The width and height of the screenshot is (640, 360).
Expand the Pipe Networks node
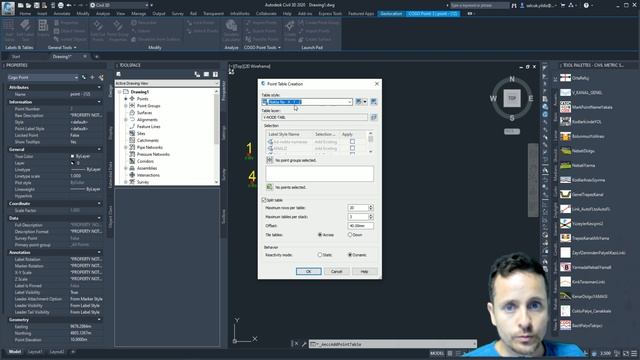(x=126, y=147)
